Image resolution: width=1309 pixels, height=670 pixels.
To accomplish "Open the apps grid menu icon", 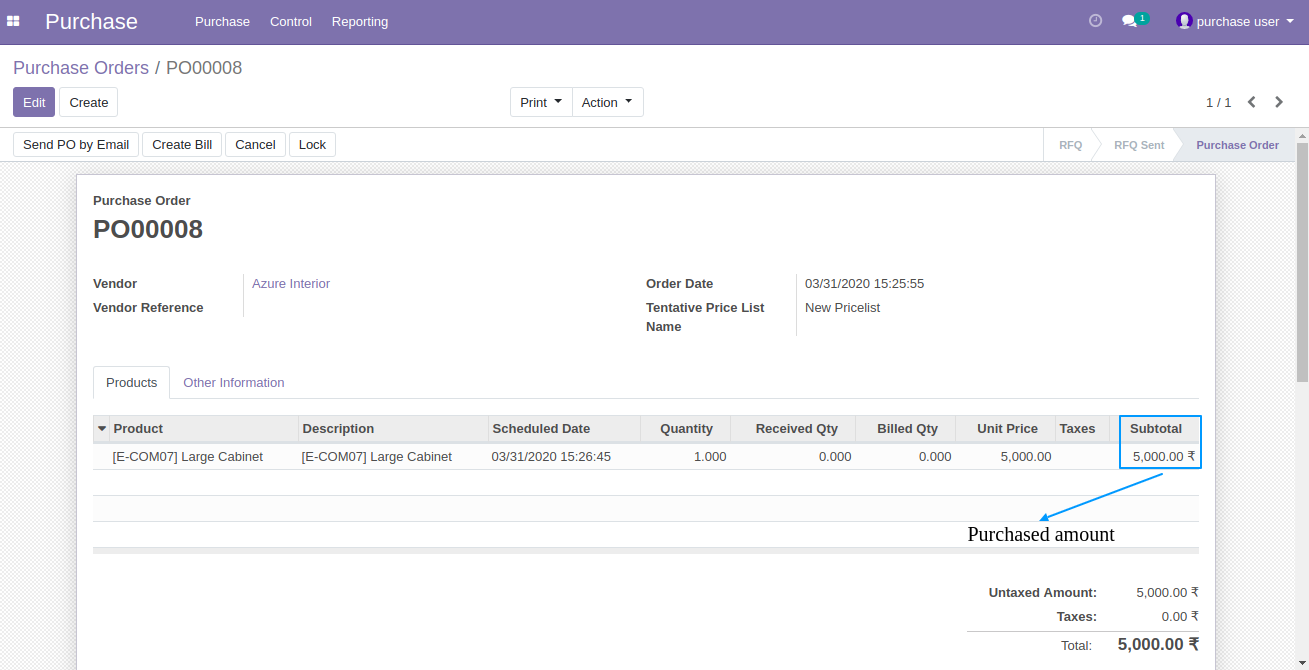I will pos(13,21).
